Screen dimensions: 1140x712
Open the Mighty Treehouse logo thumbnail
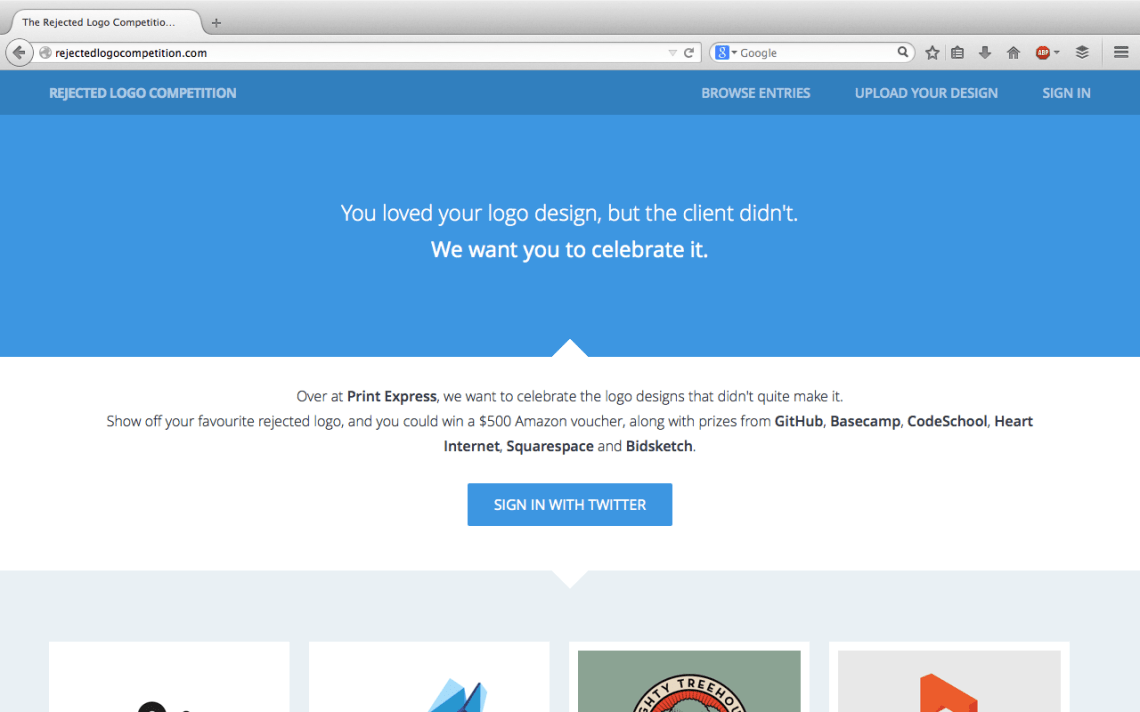click(x=689, y=680)
